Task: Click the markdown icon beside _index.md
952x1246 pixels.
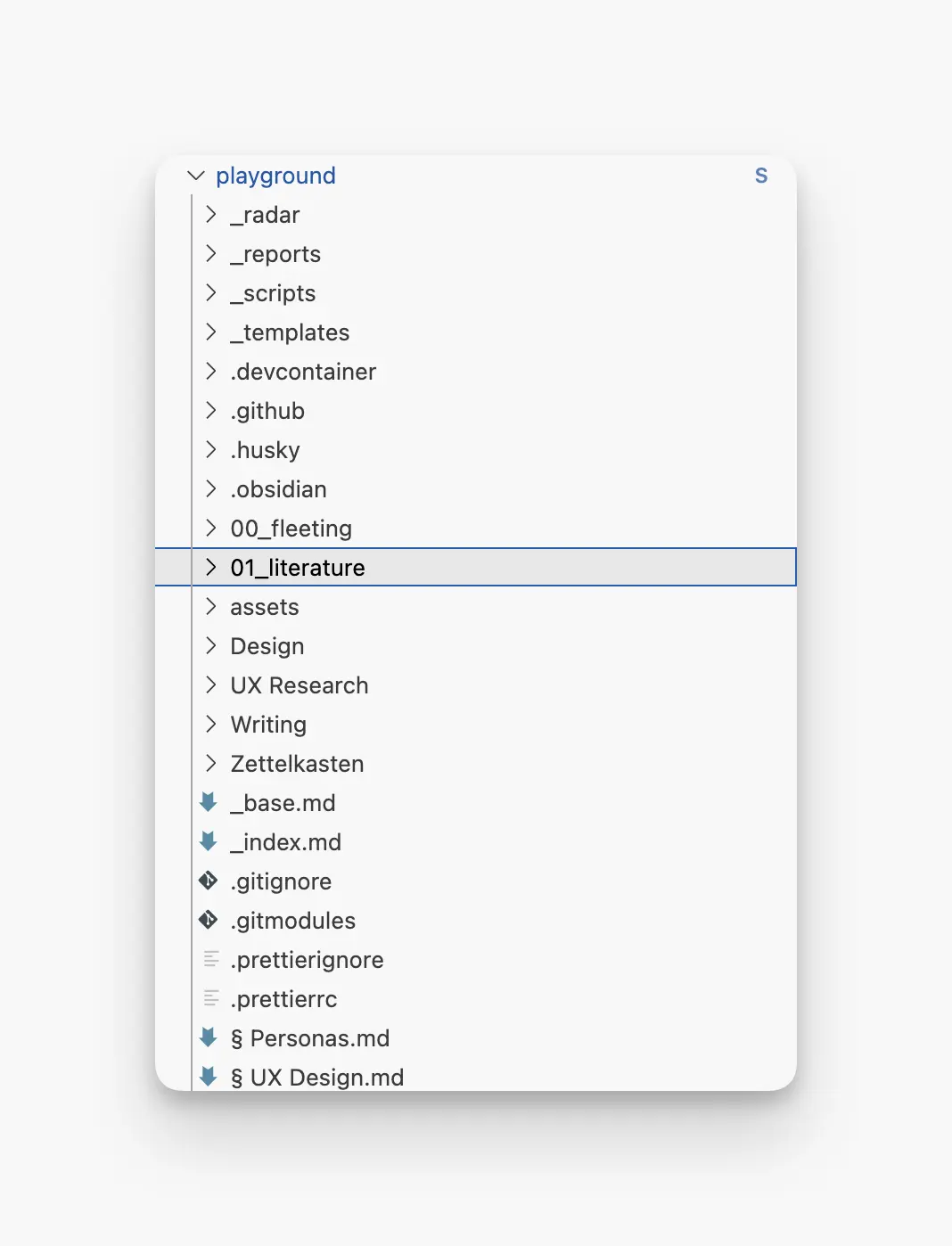Action: (209, 841)
